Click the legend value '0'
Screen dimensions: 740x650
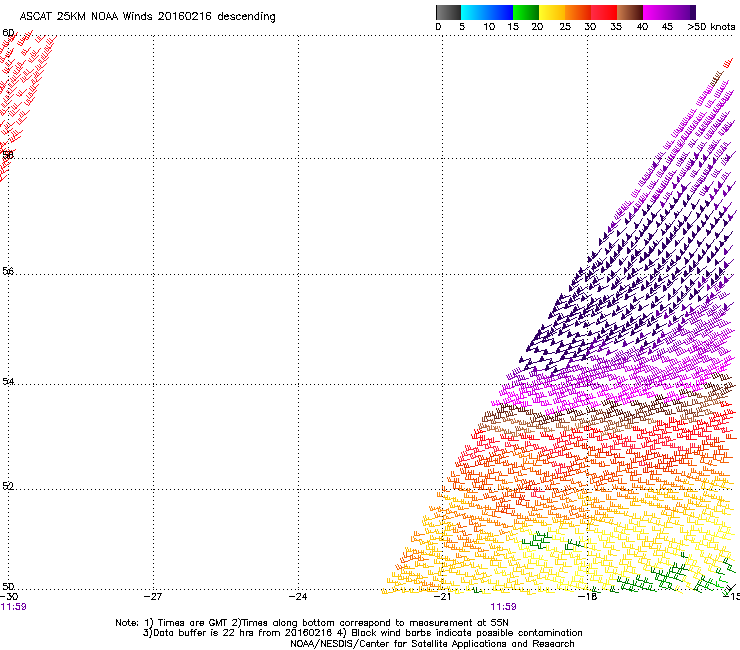438,27
